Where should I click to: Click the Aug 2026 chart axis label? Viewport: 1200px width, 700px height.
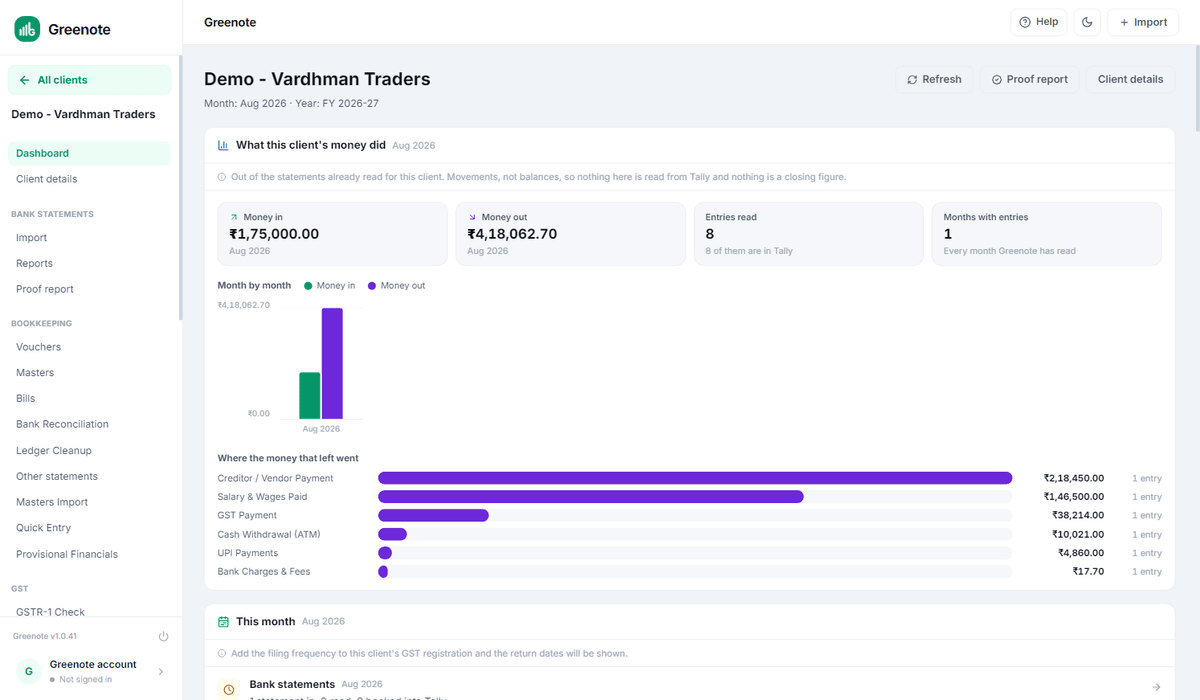(322, 428)
